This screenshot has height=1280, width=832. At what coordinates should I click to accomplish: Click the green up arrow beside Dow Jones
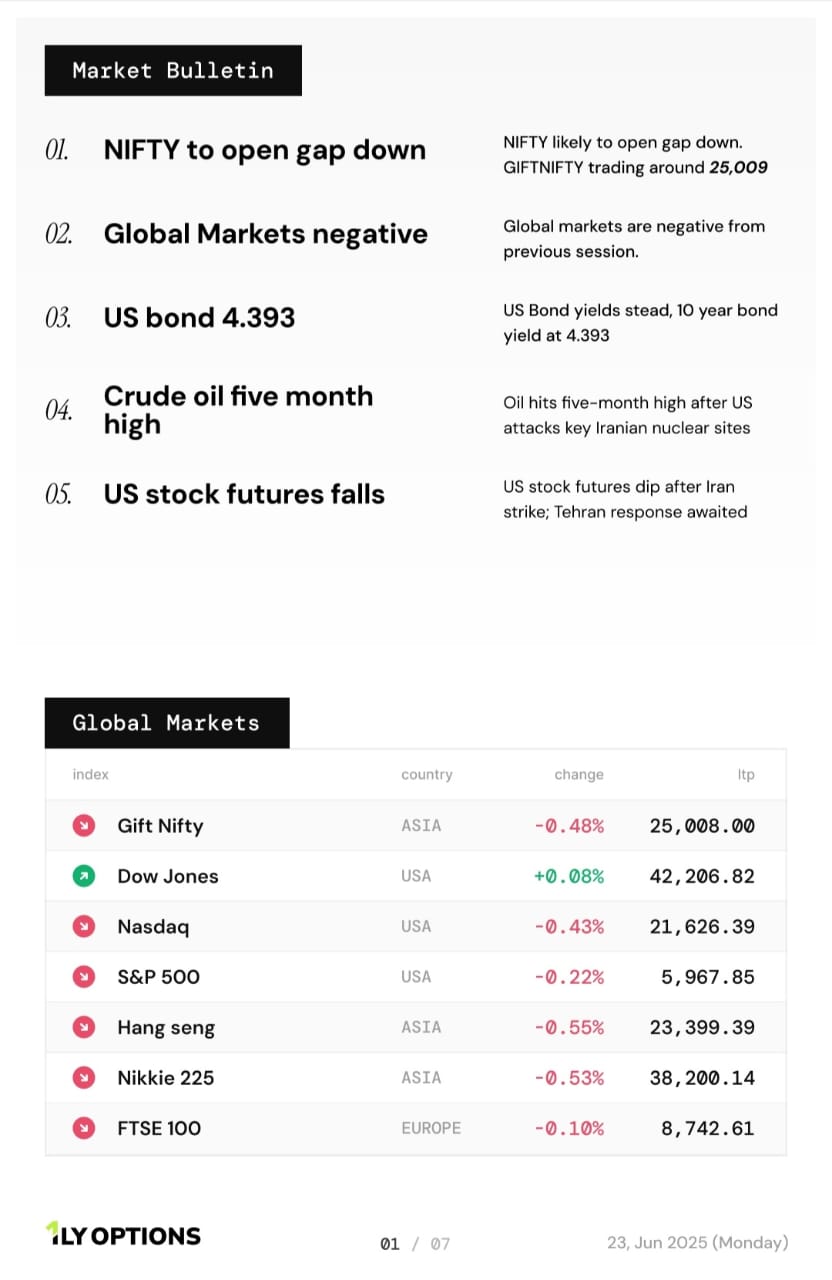point(84,876)
